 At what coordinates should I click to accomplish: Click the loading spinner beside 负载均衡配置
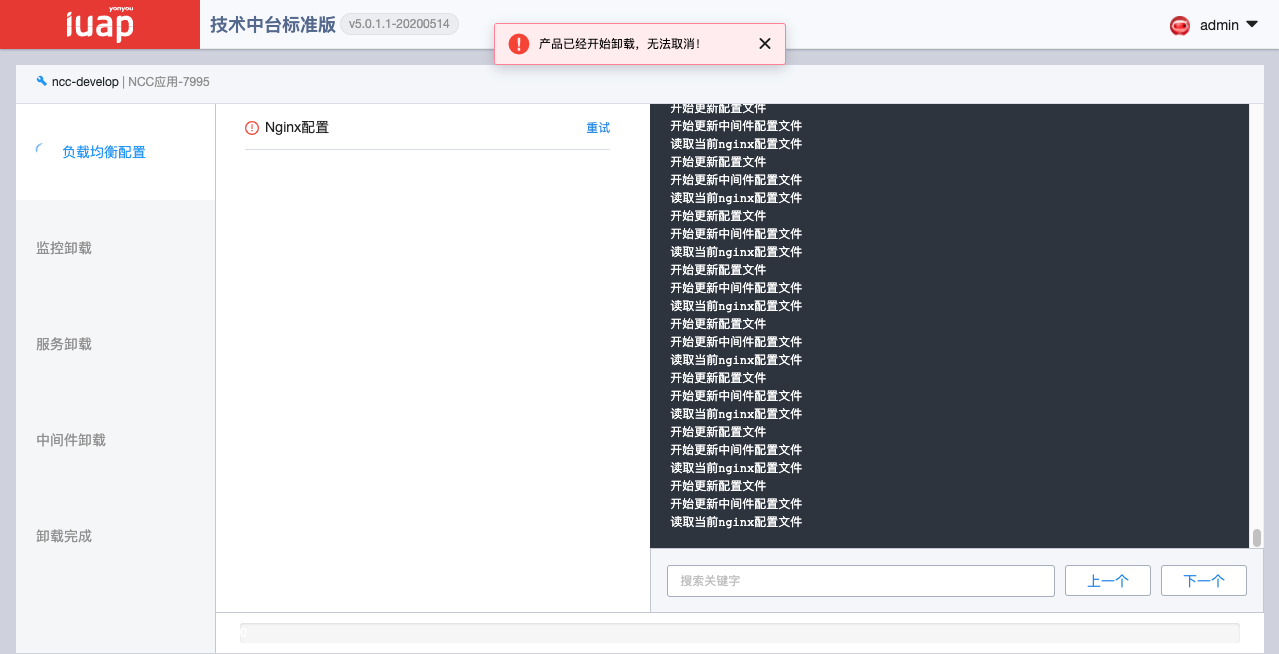pos(42,151)
